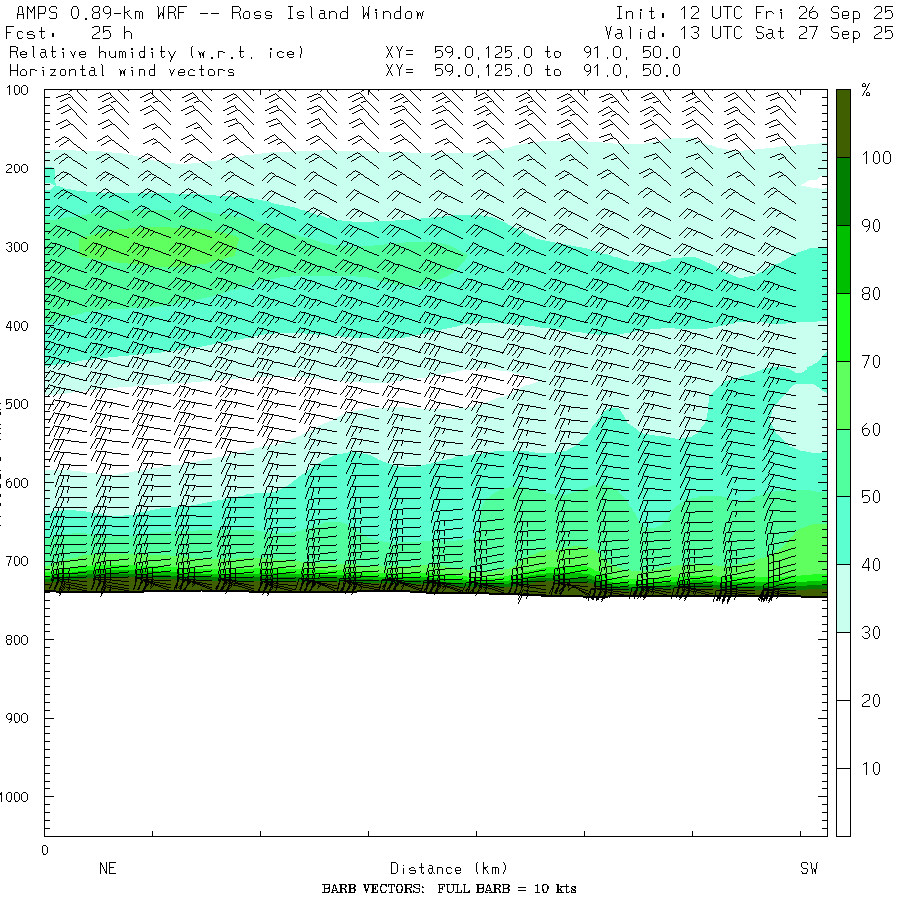Click the 80 colorbar label
The image size is (900, 900).
[x=871, y=294]
